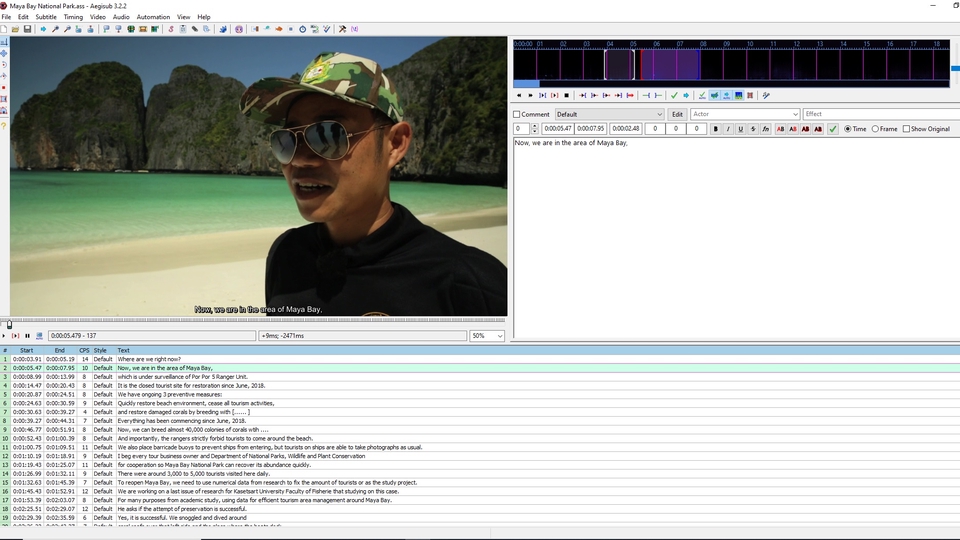
Task: Click the Save subtitles floppy icon
Action: coord(28,29)
